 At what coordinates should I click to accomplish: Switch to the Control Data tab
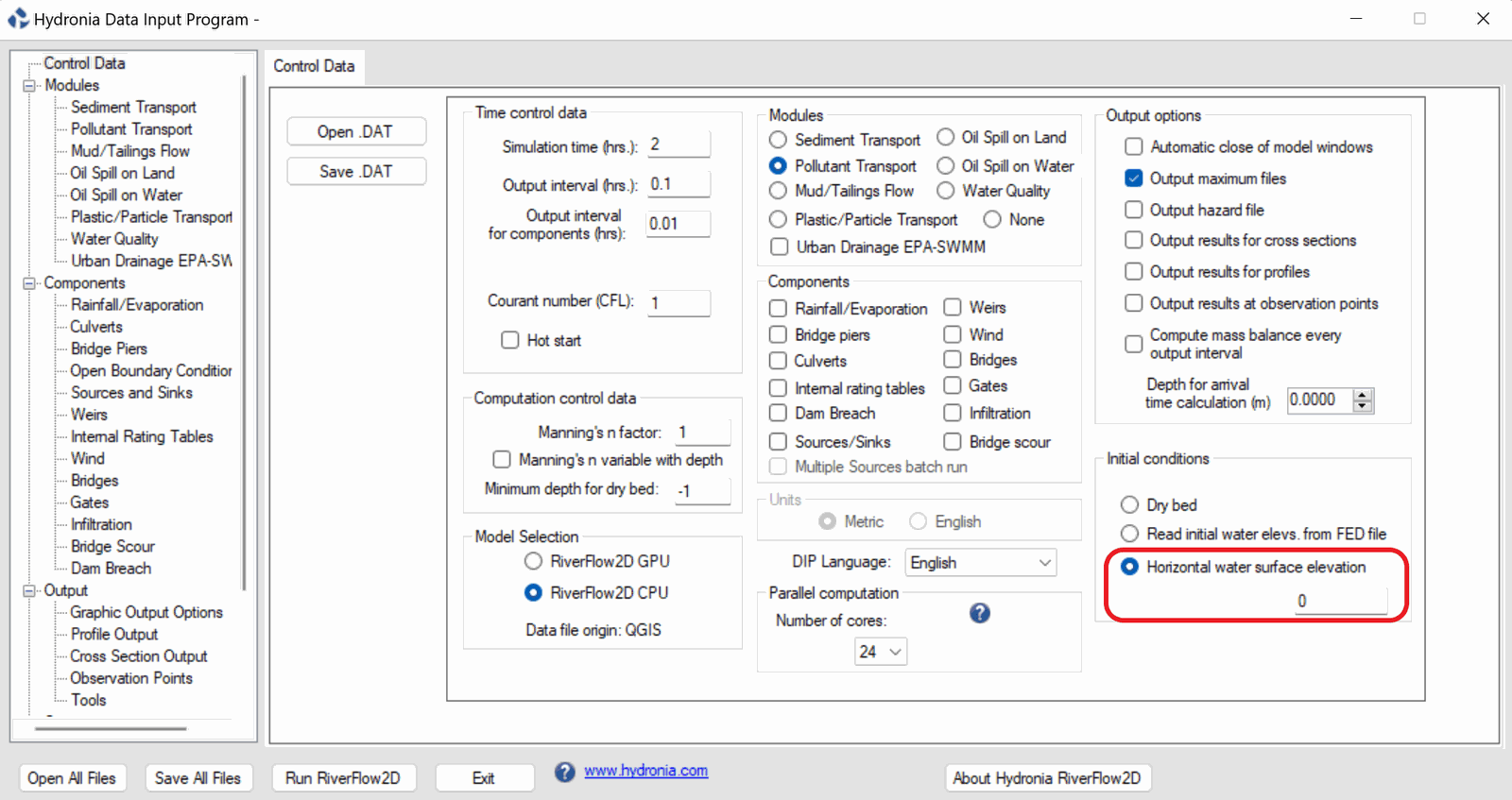coord(314,66)
